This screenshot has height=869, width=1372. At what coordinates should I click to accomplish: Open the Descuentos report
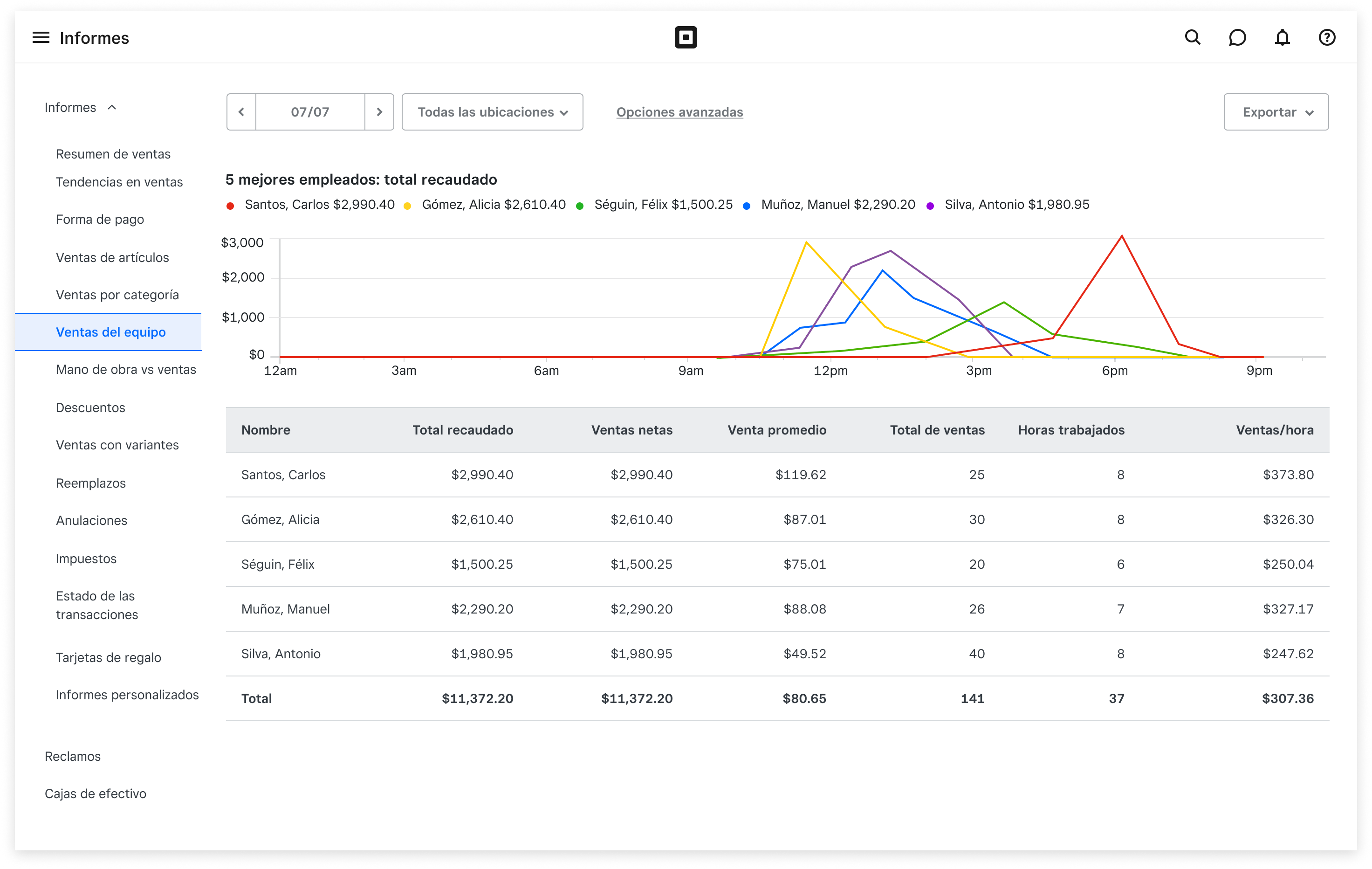(90, 407)
